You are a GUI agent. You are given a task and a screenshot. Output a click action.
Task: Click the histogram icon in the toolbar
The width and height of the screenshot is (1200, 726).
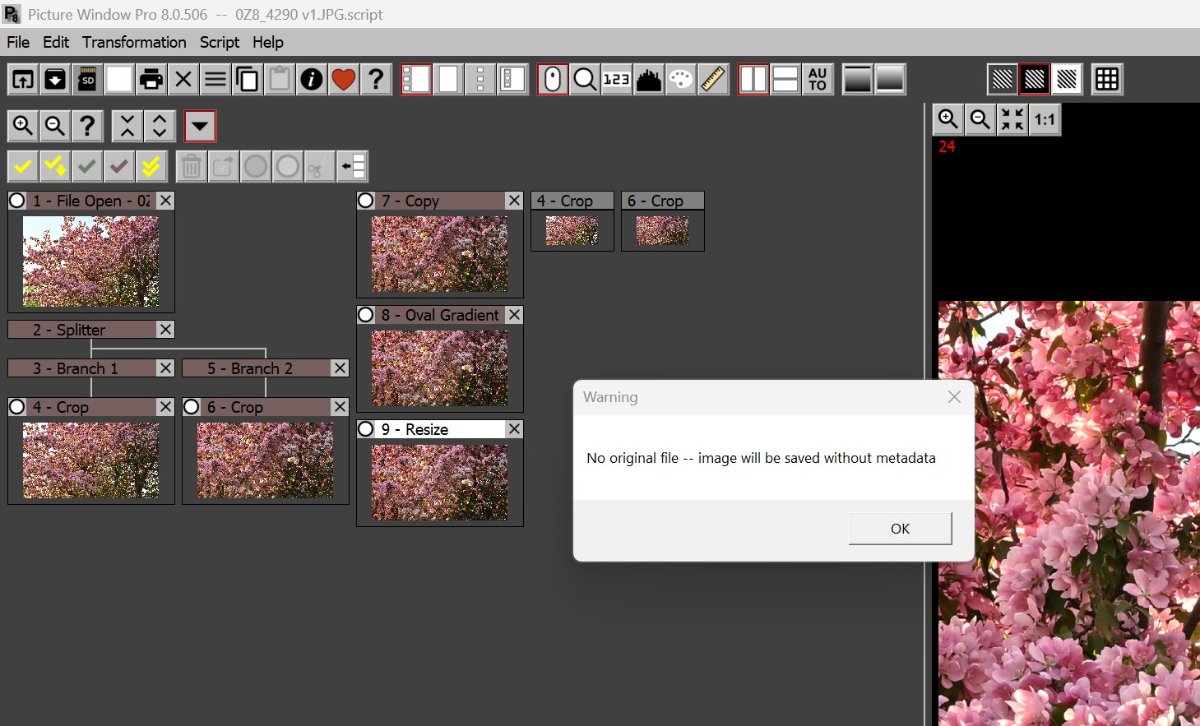(x=649, y=80)
